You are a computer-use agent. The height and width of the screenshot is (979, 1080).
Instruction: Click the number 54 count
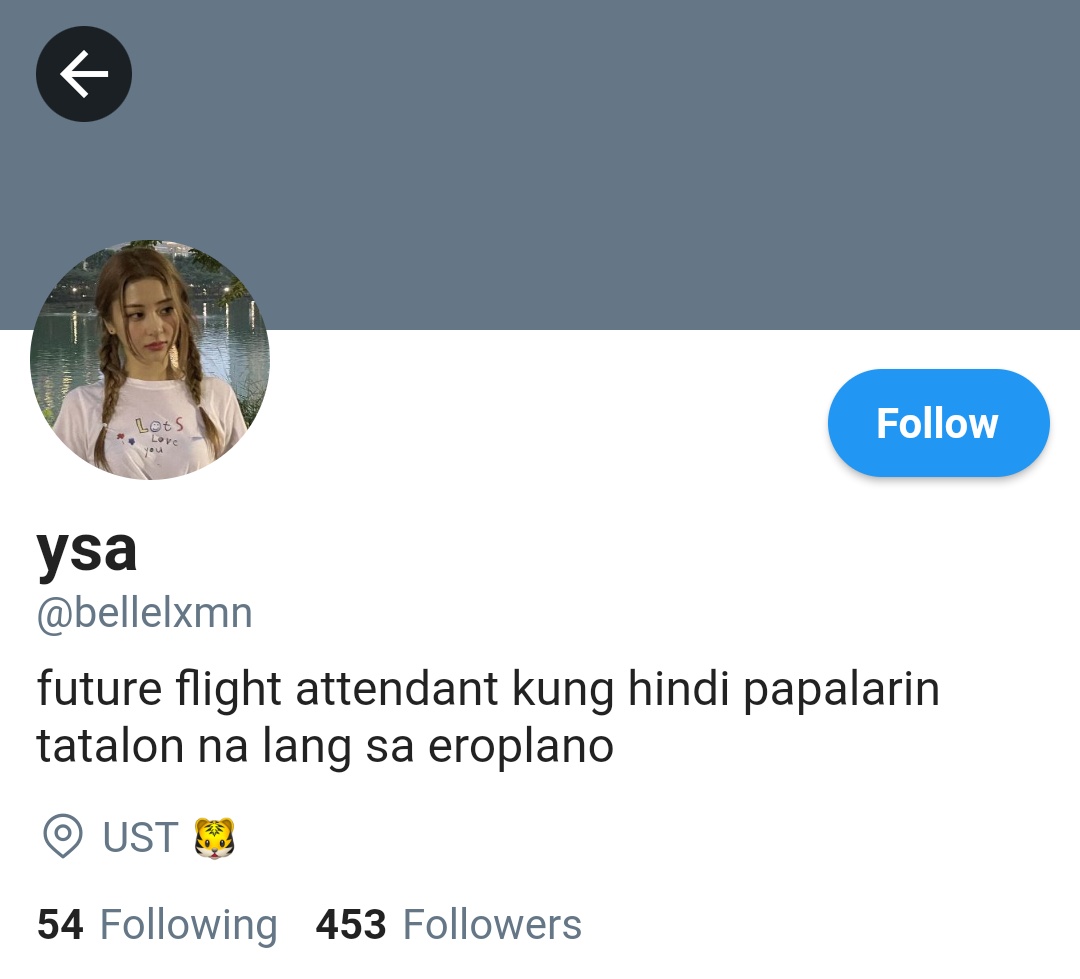pyautogui.click(x=60, y=924)
